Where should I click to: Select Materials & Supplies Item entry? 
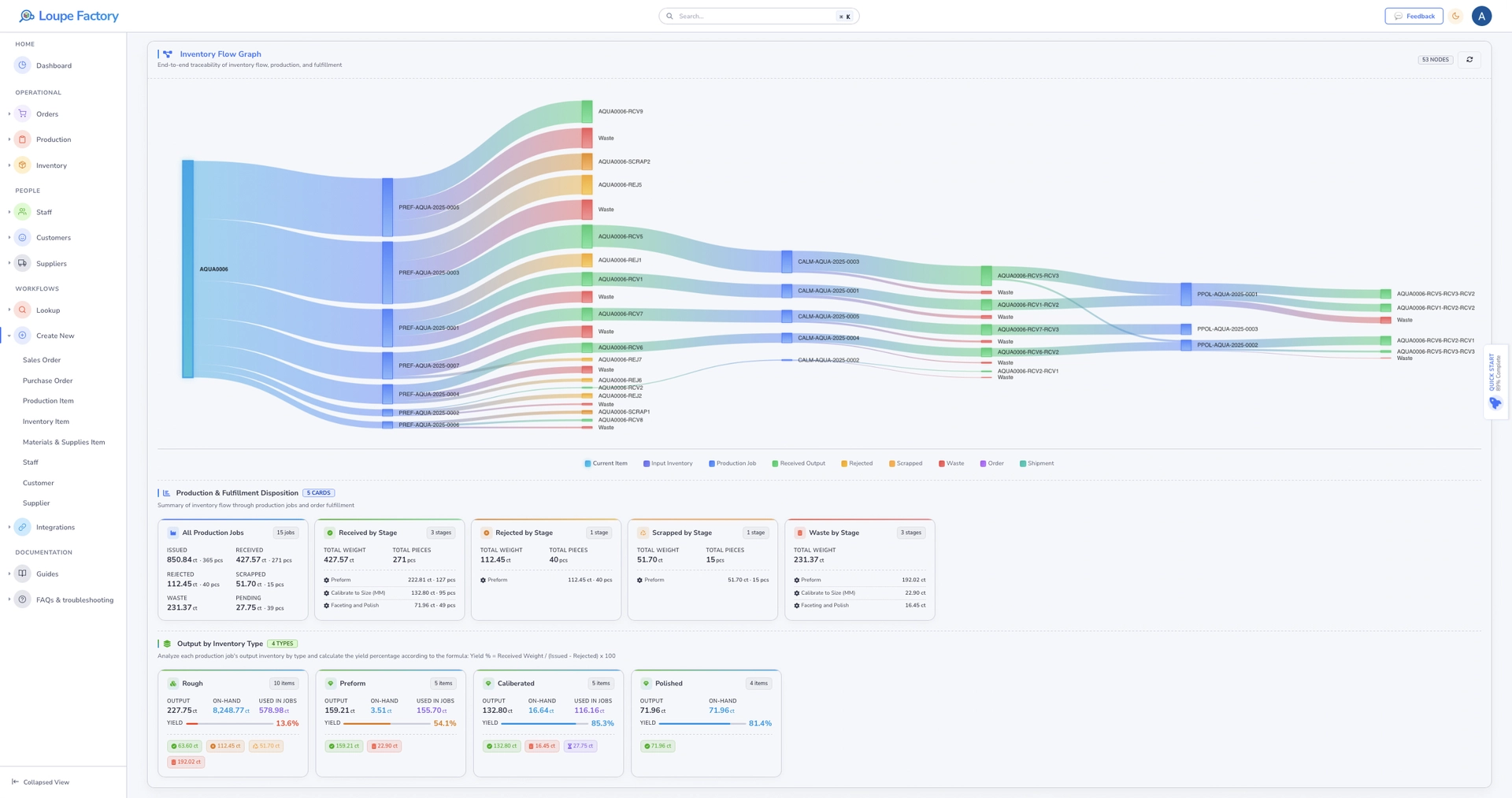64,442
